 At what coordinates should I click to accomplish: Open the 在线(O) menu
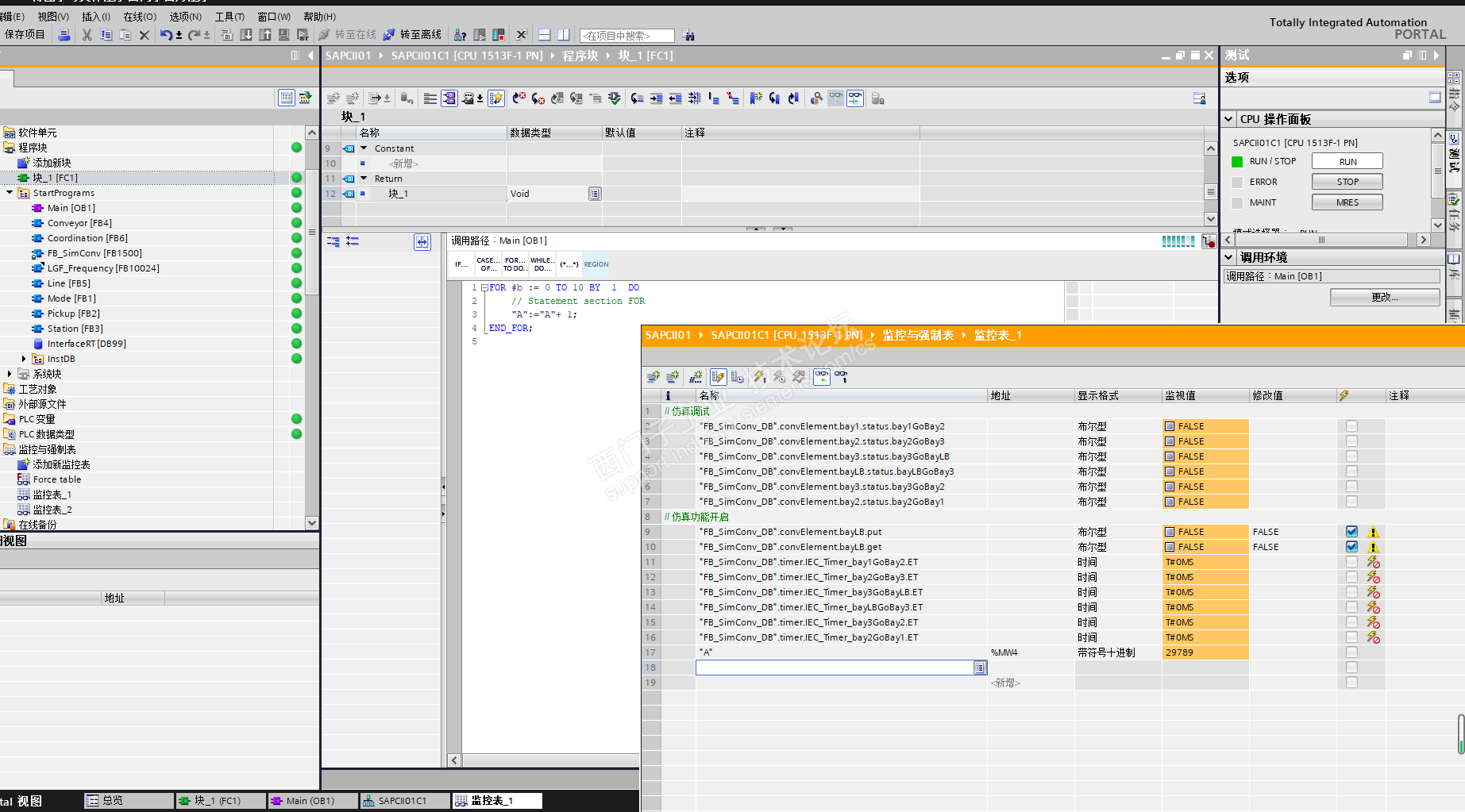pyautogui.click(x=139, y=17)
